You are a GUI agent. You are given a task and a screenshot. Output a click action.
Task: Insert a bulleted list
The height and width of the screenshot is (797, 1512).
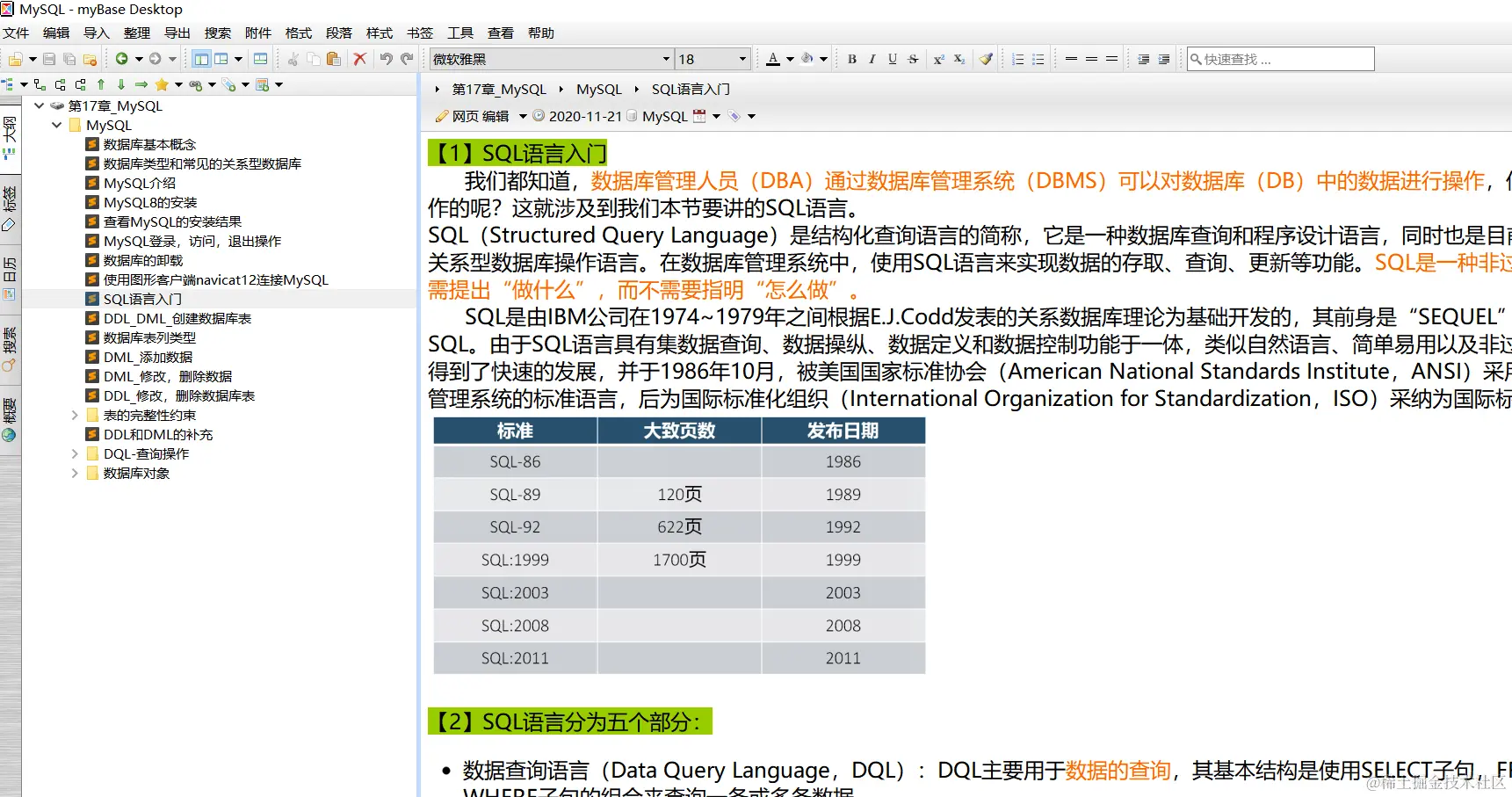pyautogui.click(x=1038, y=59)
